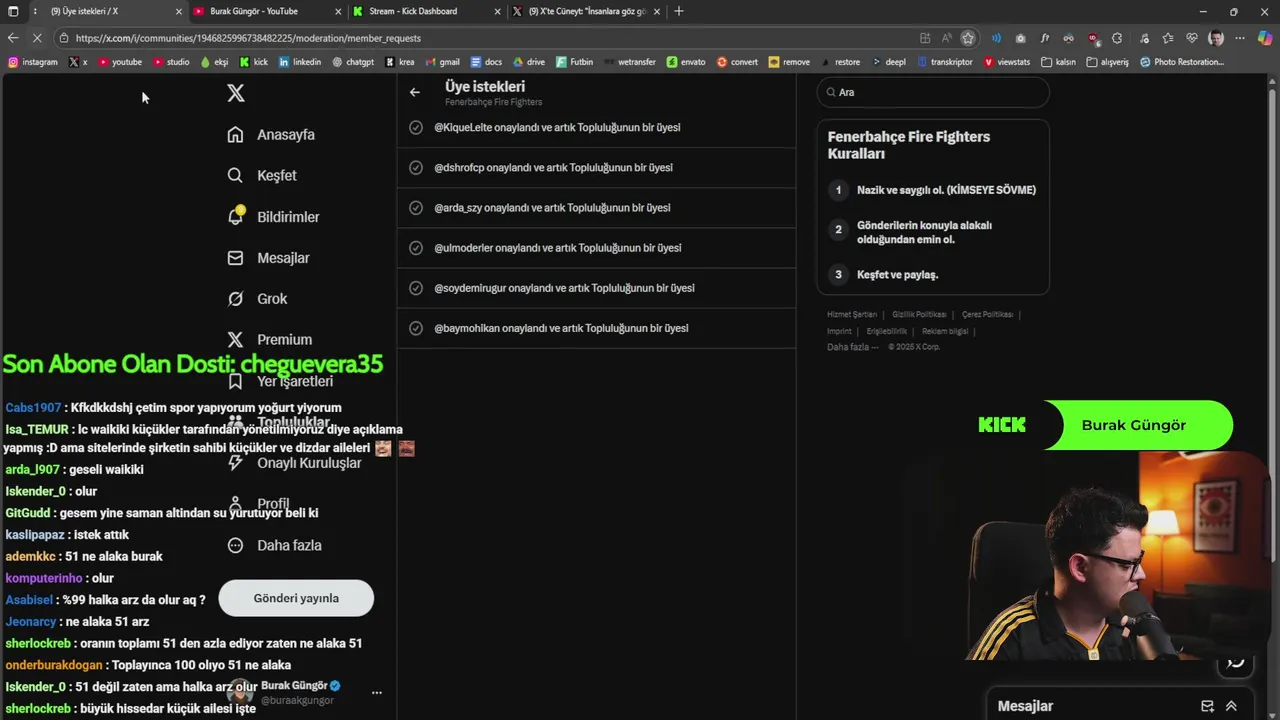
Task: Click the Anasayfa house icon
Action: (x=235, y=135)
